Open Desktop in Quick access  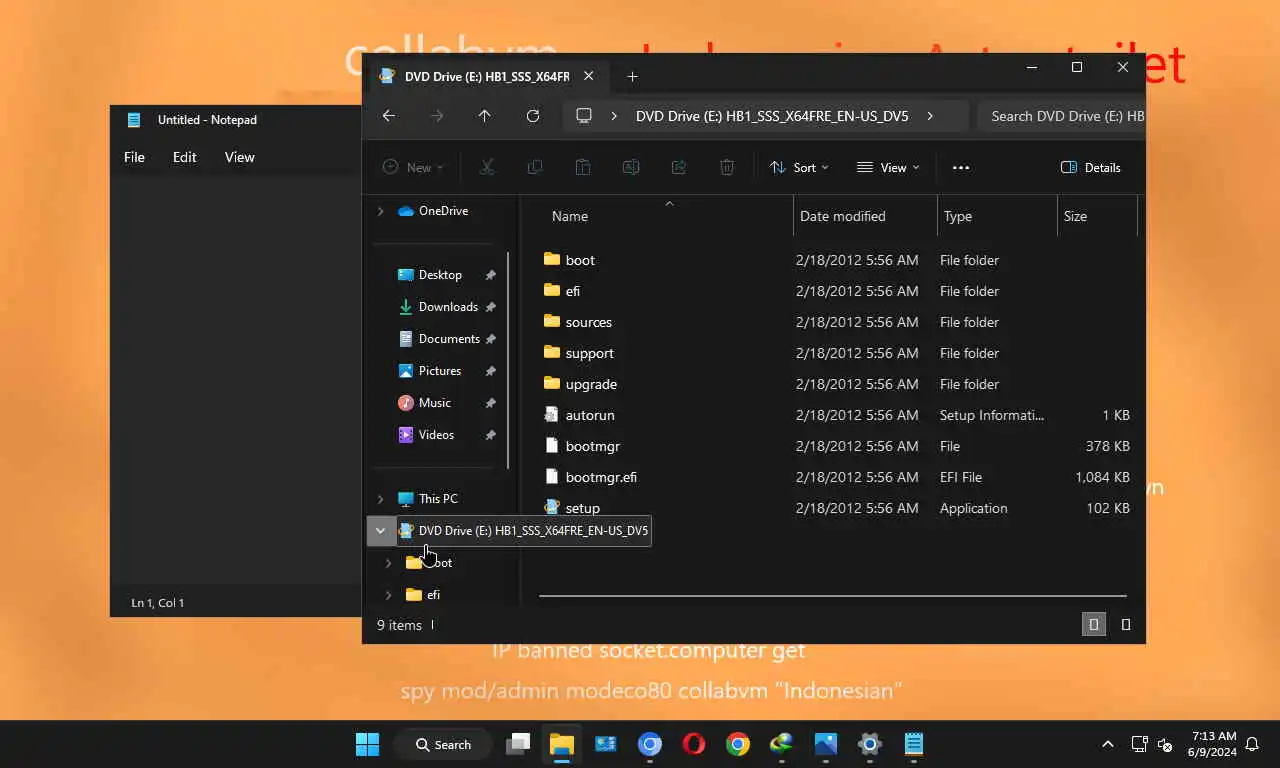pyautogui.click(x=440, y=275)
